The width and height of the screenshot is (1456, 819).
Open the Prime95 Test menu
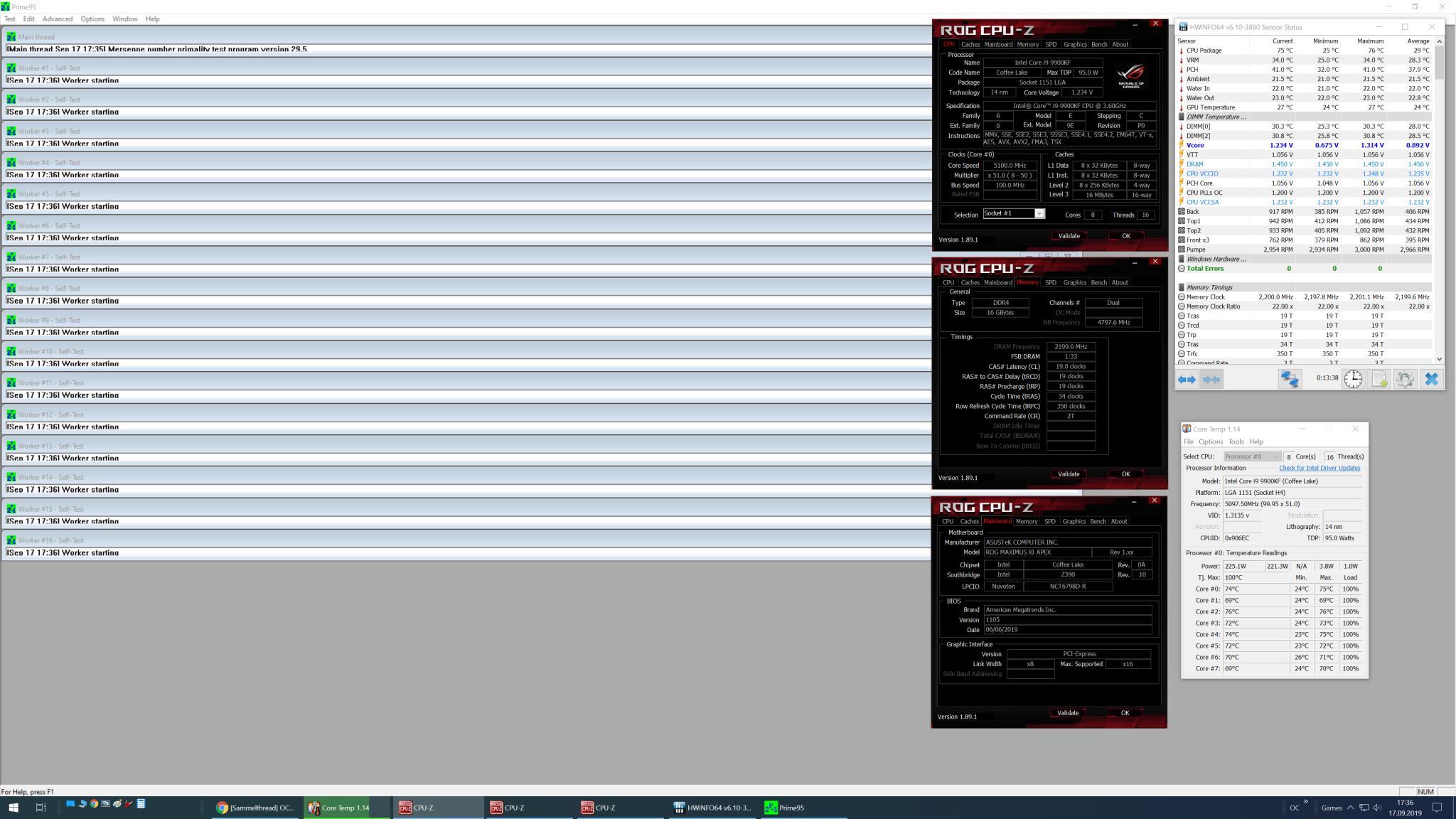(10, 18)
